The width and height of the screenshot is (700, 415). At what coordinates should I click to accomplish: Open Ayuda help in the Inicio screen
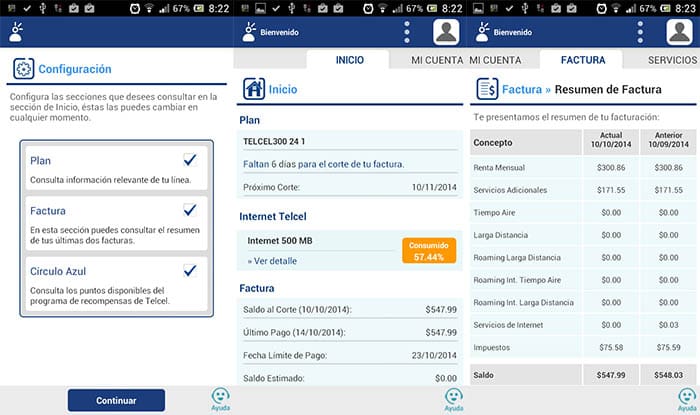(454, 399)
